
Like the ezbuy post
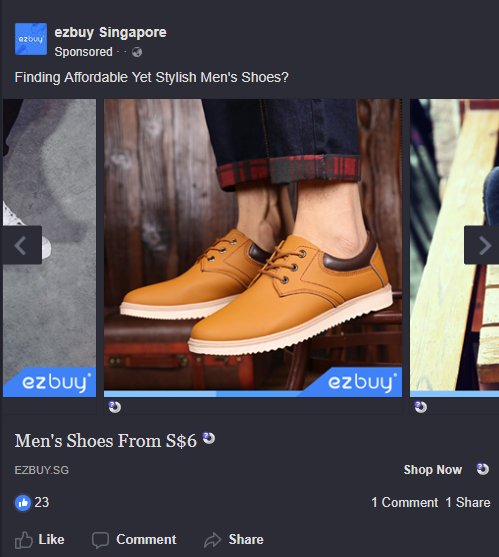[x=39, y=540]
